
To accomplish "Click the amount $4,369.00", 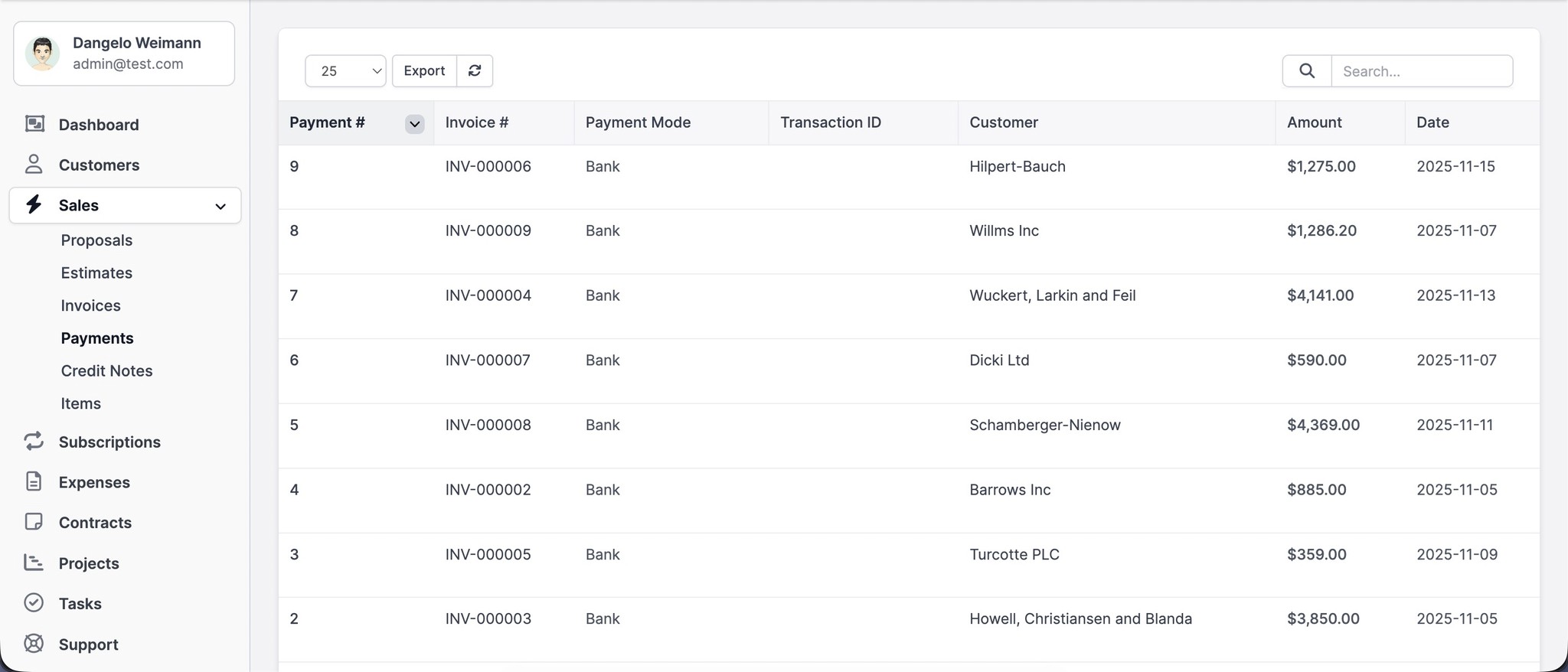I will pos(1324,425).
